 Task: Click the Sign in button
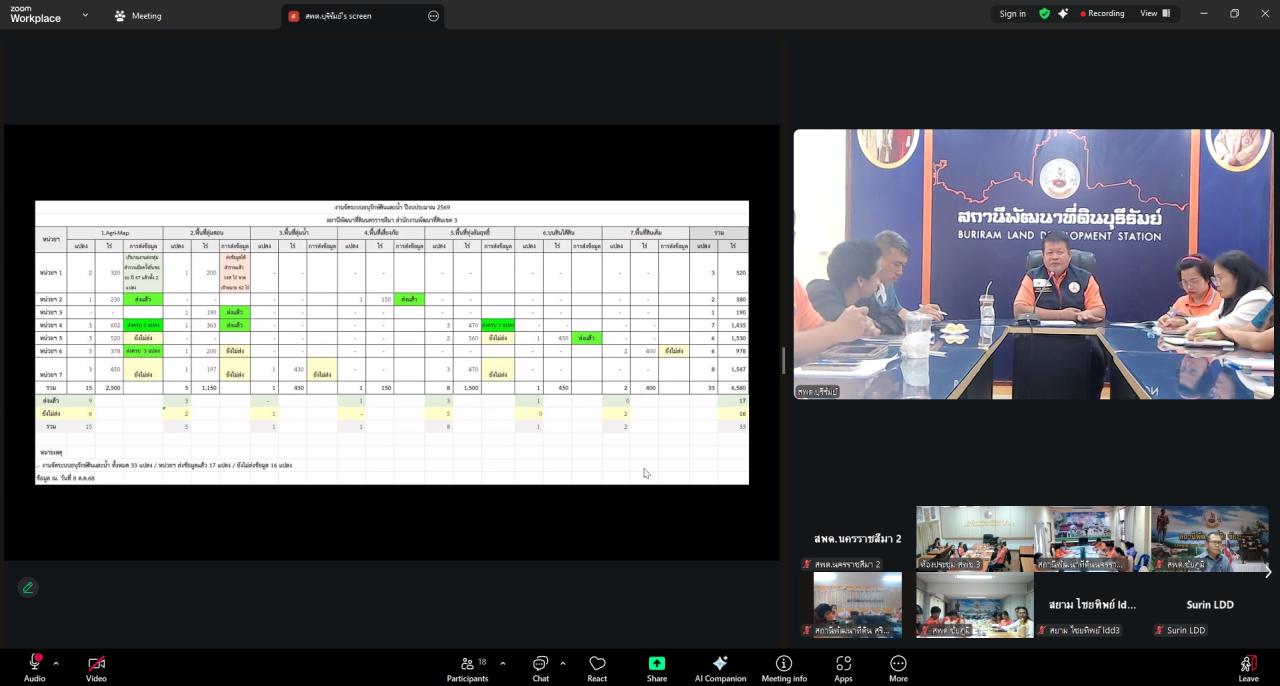pyautogui.click(x=1012, y=14)
